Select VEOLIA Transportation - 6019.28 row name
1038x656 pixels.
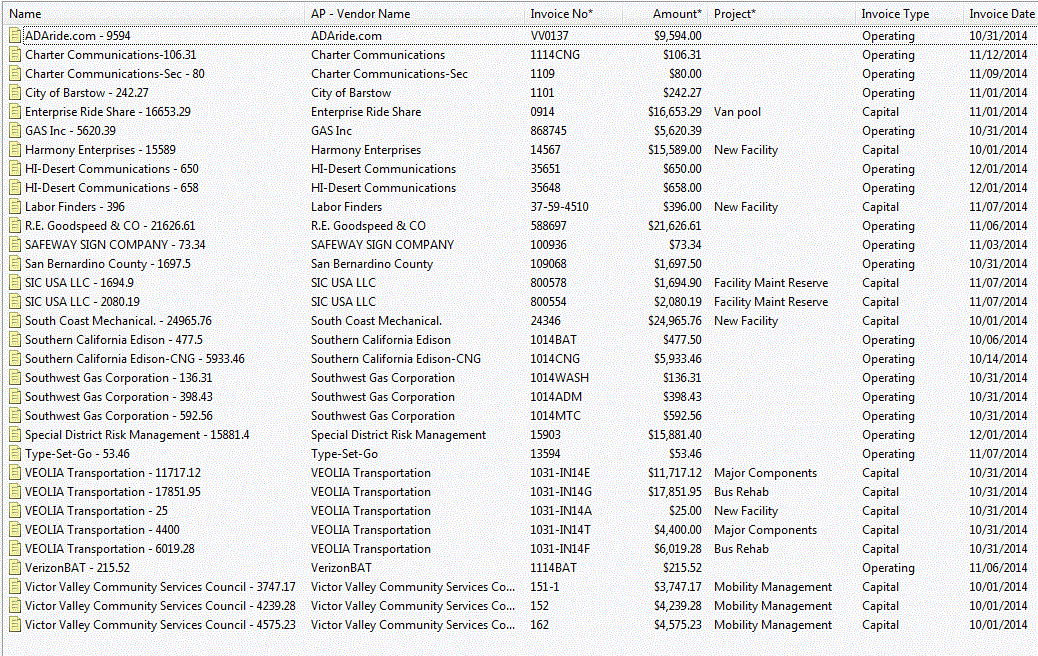coord(110,549)
